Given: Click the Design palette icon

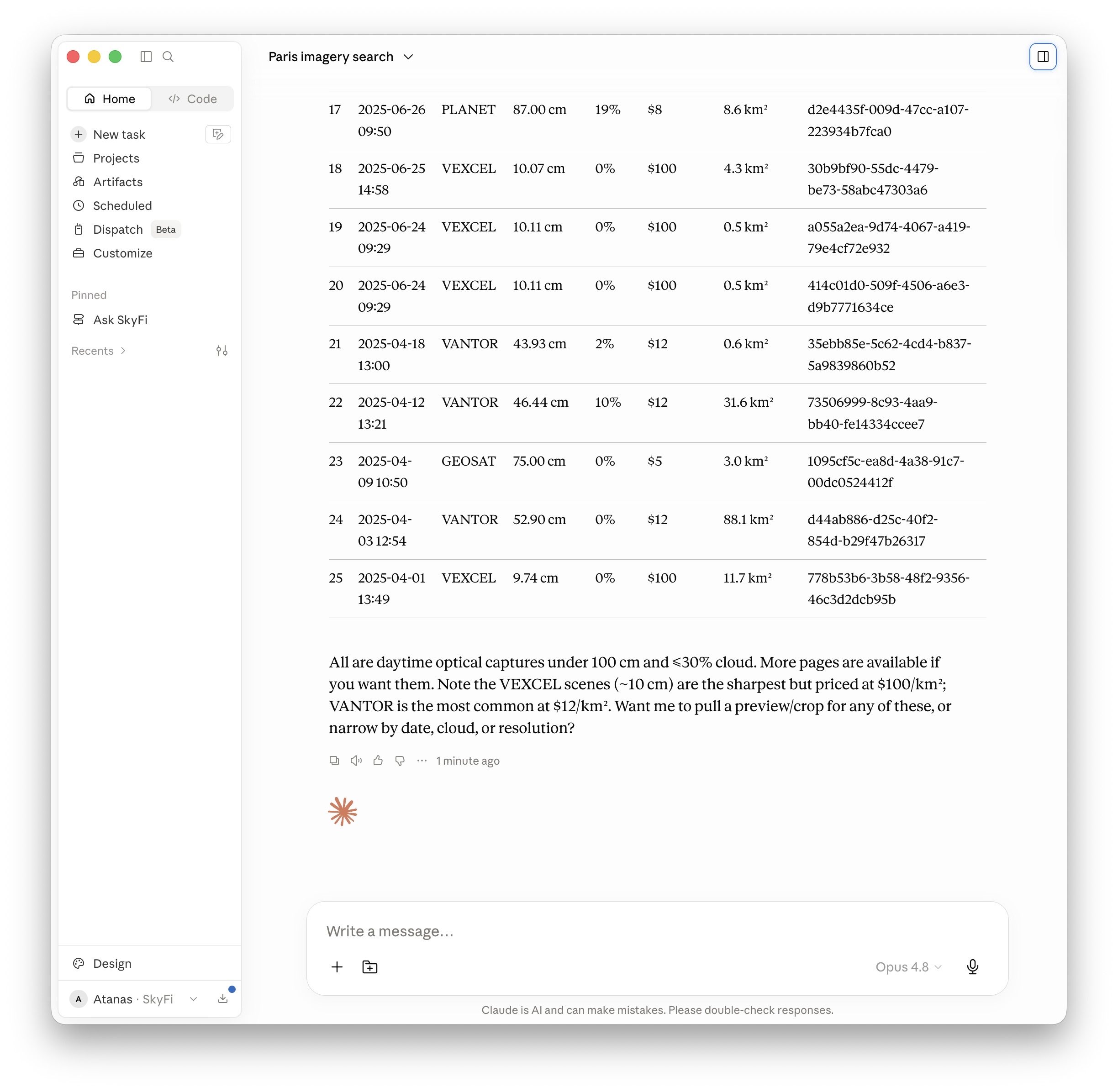Looking at the screenshot, I should tap(79, 963).
